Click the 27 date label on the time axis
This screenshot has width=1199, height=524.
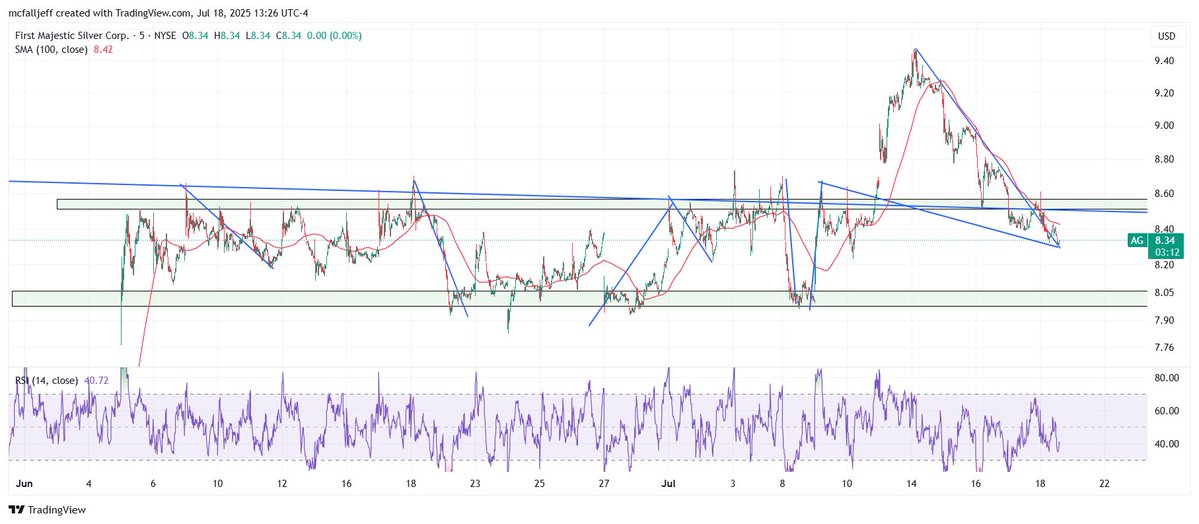[x=604, y=483]
